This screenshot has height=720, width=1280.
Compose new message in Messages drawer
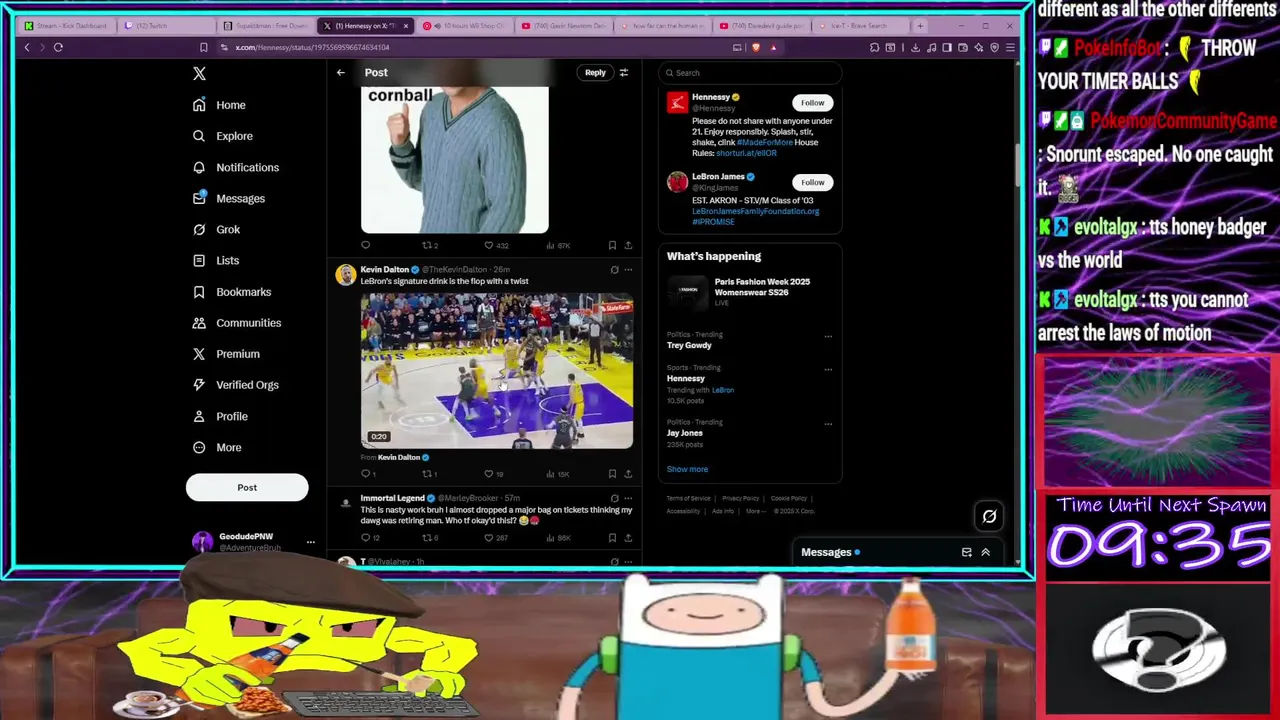pos(966,552)
